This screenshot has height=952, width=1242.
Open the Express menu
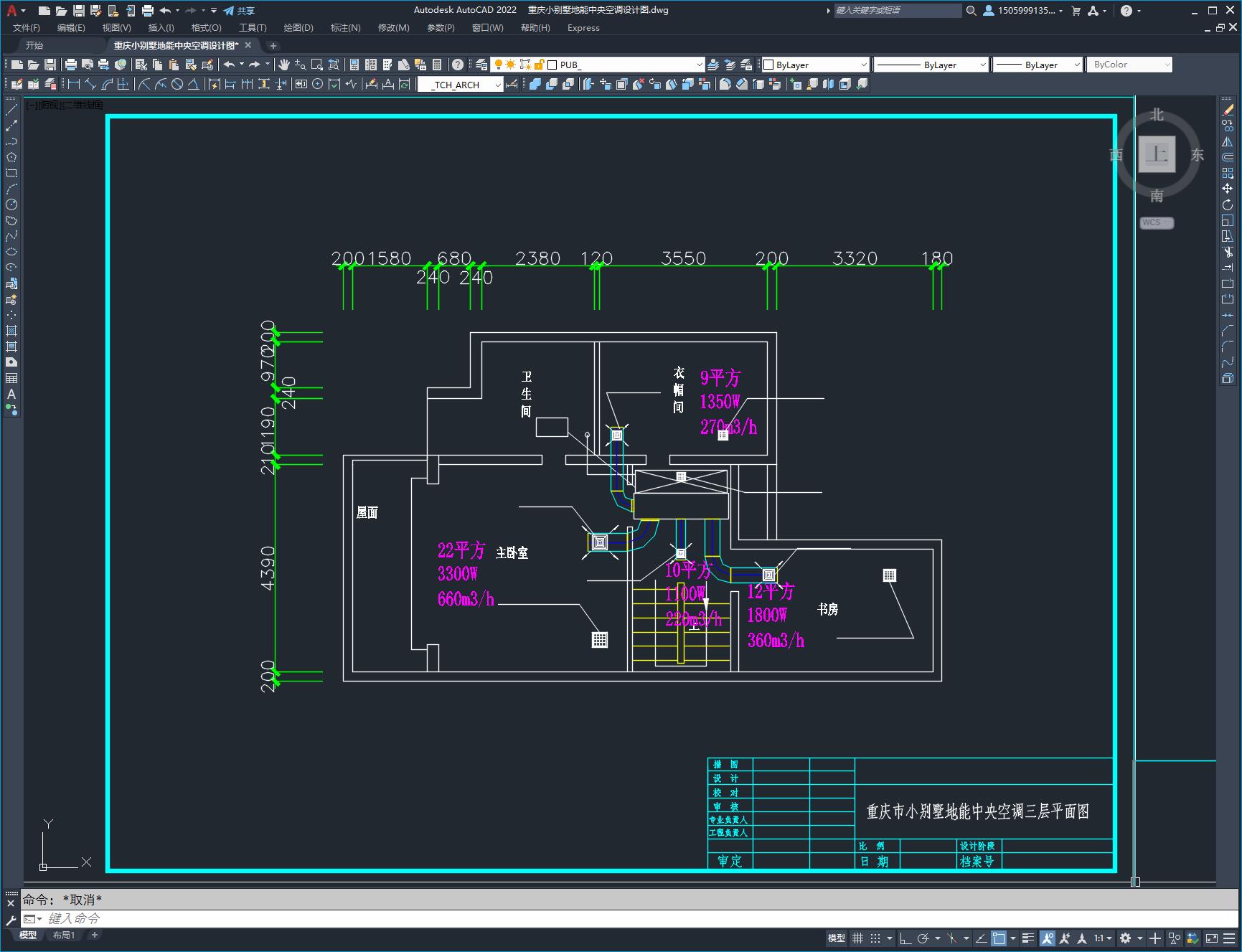point(583,27)
